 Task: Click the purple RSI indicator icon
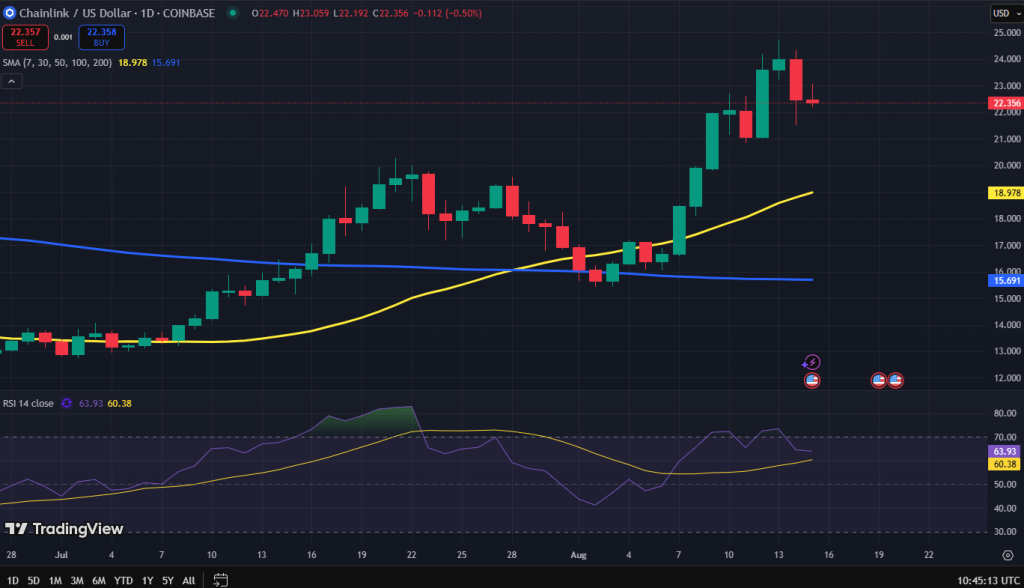point(67,403)
